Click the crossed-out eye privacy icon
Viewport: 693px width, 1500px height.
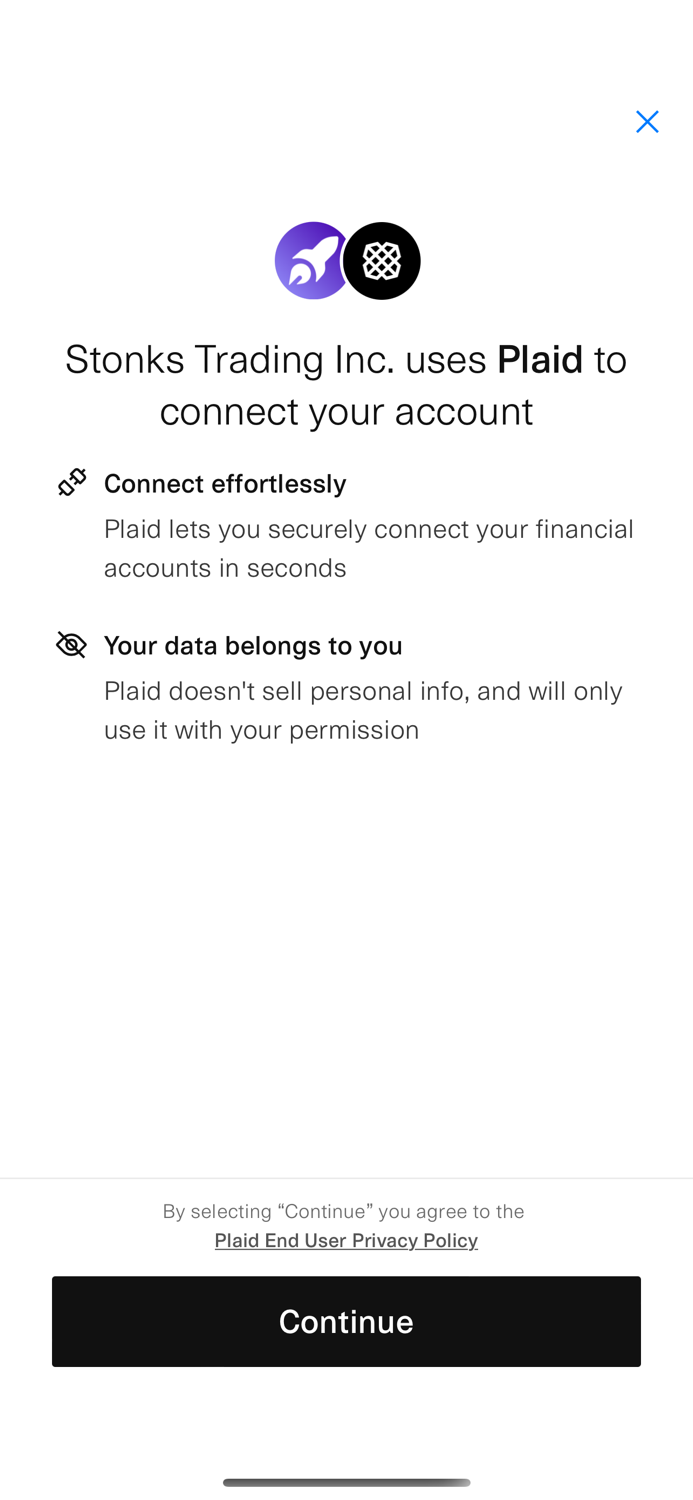point(72,645)
